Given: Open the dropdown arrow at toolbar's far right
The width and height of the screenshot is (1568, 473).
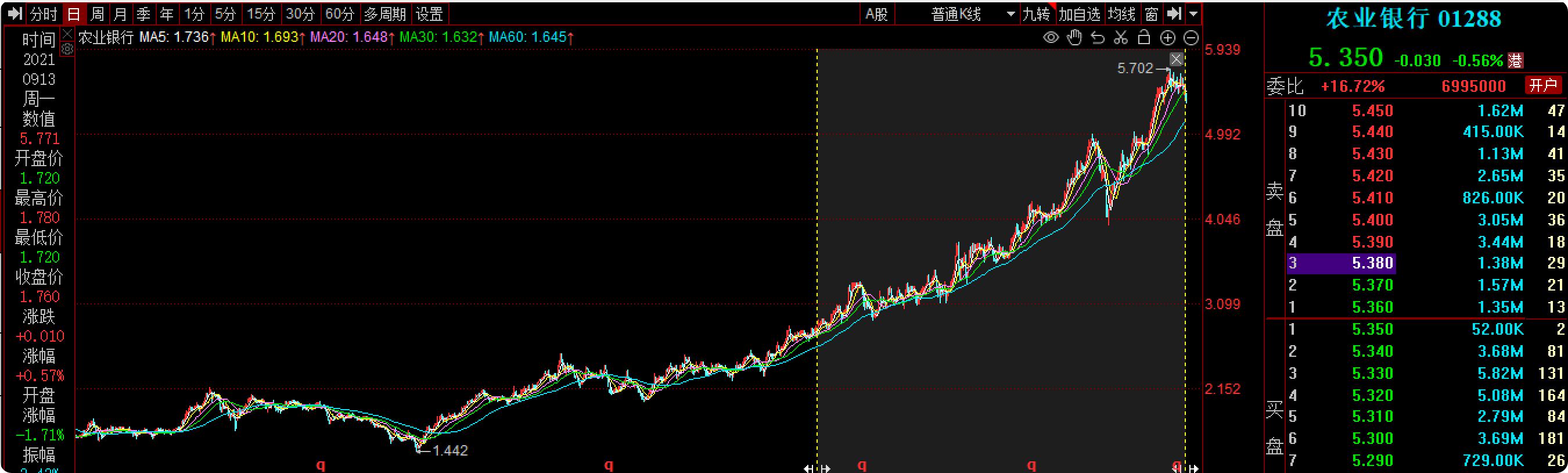Looking at the screenshot, I should pos(1193,13).
